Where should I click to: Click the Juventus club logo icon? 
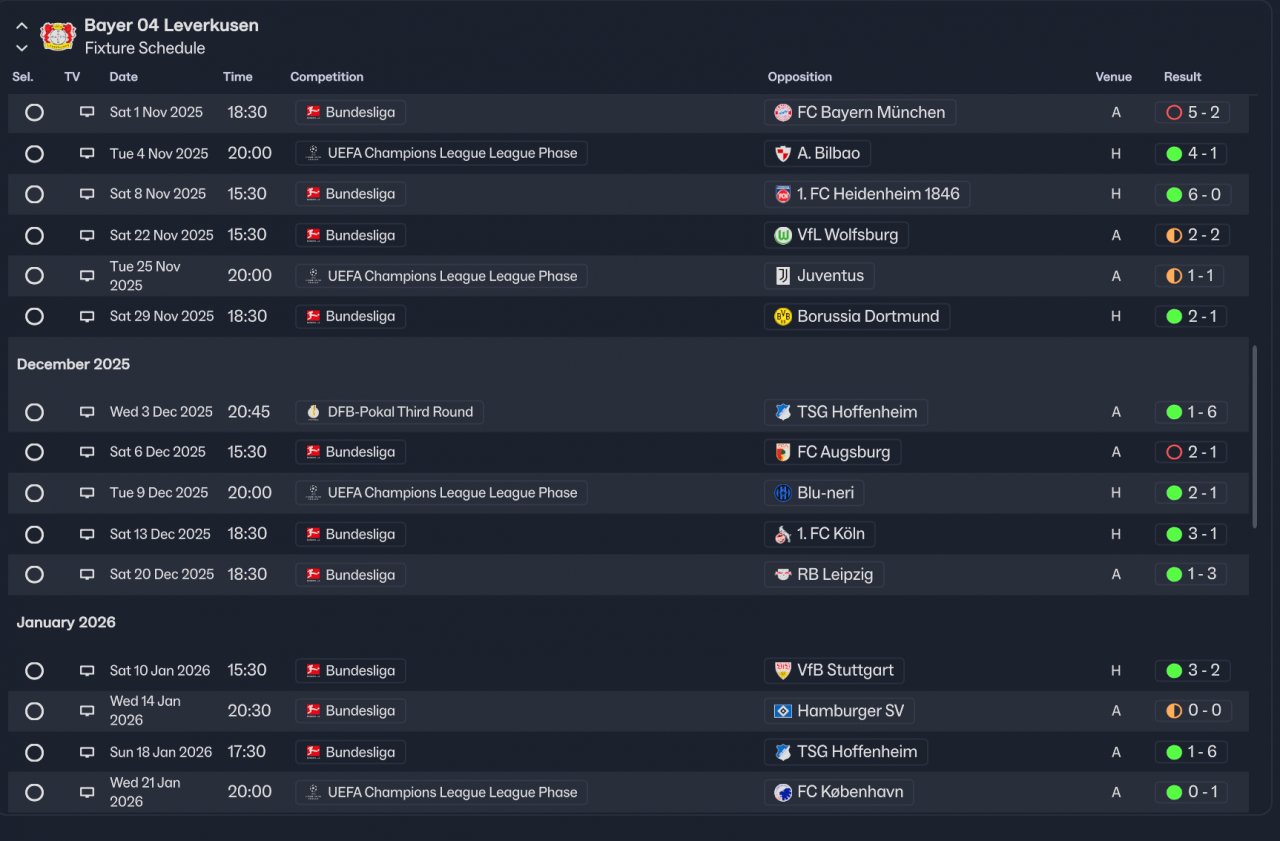[x=783, y=276]
